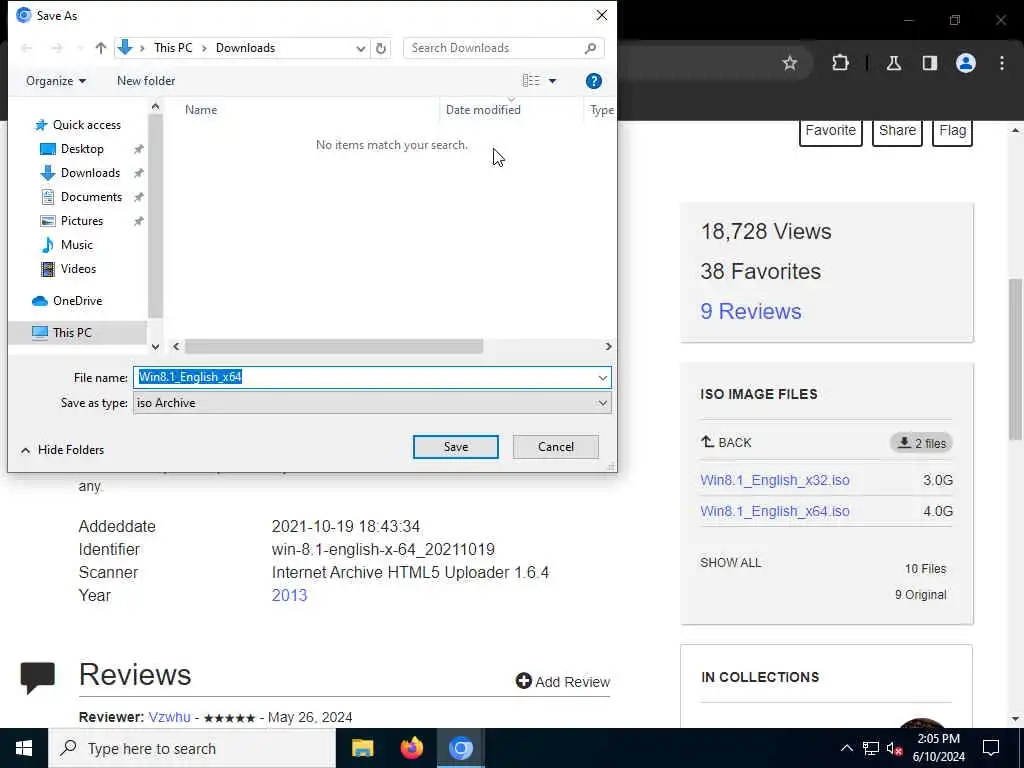Open muted volume icon in tray

click(x=895, y=748)
